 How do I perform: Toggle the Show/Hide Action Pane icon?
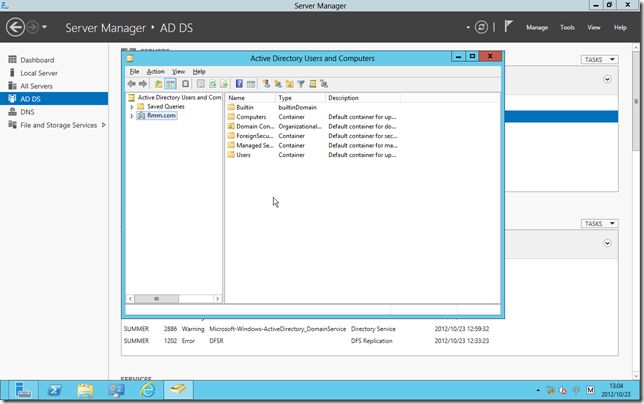[251, 84]
